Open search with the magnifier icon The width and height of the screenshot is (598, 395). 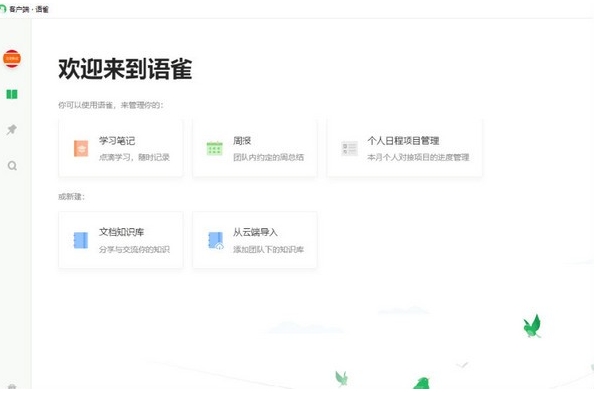click(x=12, y=165)
